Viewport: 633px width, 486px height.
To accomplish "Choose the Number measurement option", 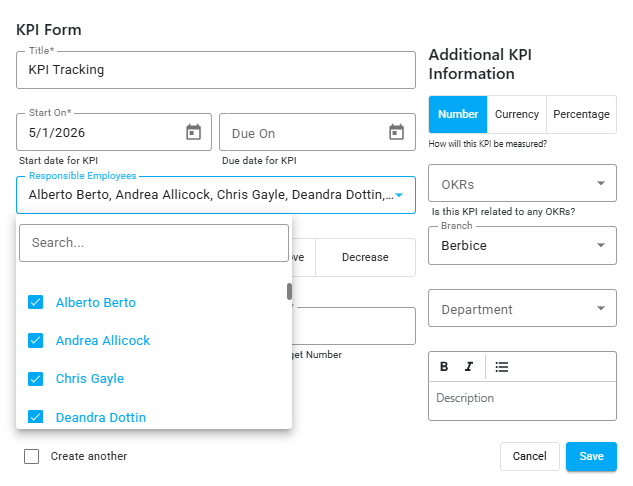I will (458, 114).
